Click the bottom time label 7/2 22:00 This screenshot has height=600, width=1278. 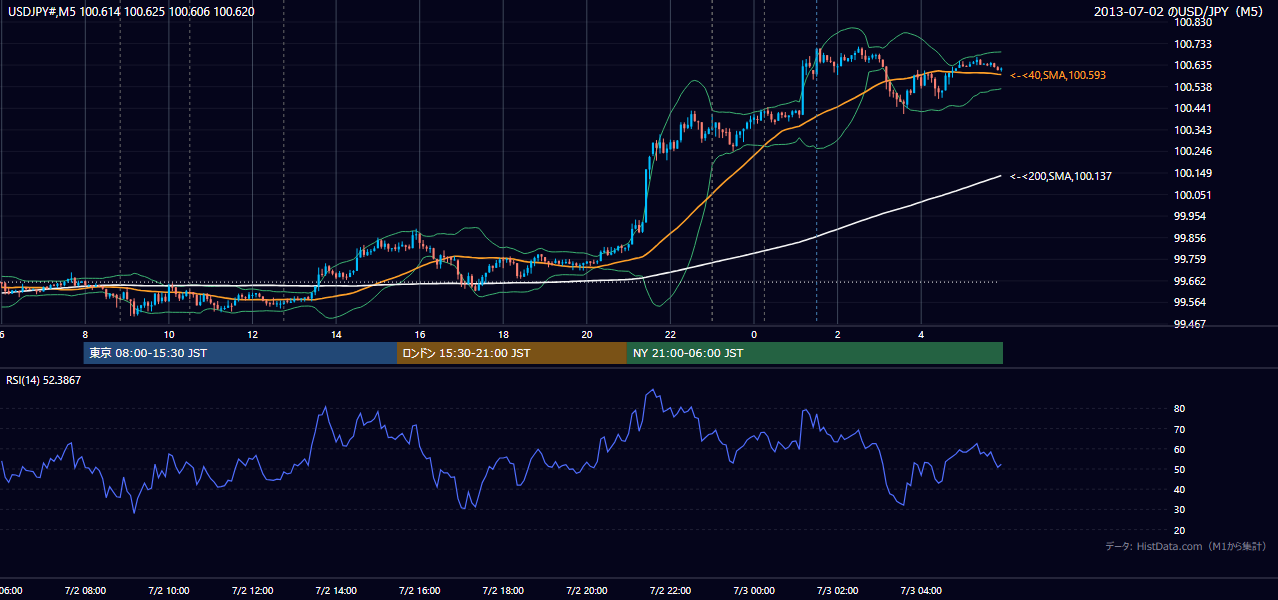(x=670, y=590)
